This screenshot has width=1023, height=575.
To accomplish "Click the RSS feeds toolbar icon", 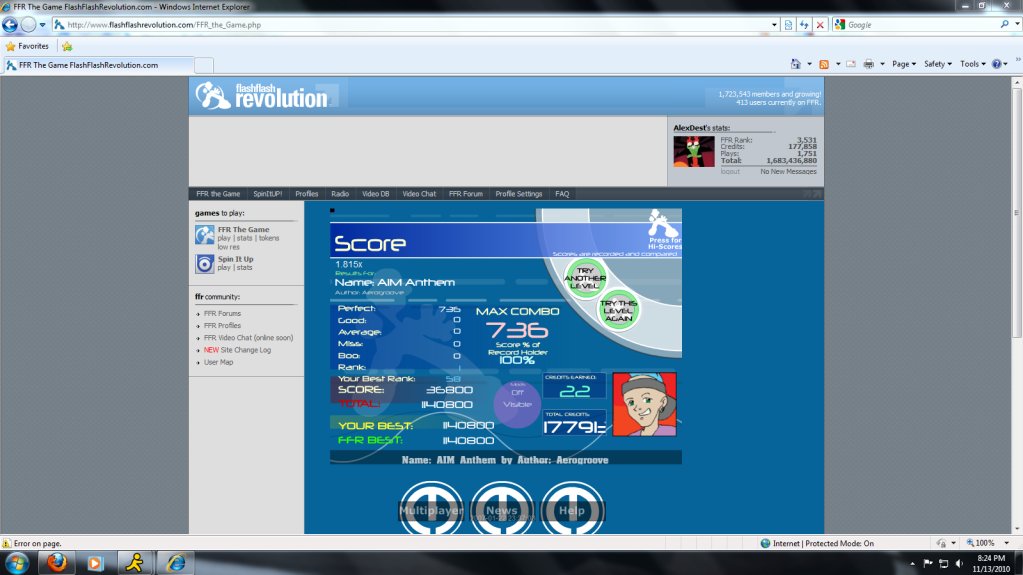I will 824,64.
